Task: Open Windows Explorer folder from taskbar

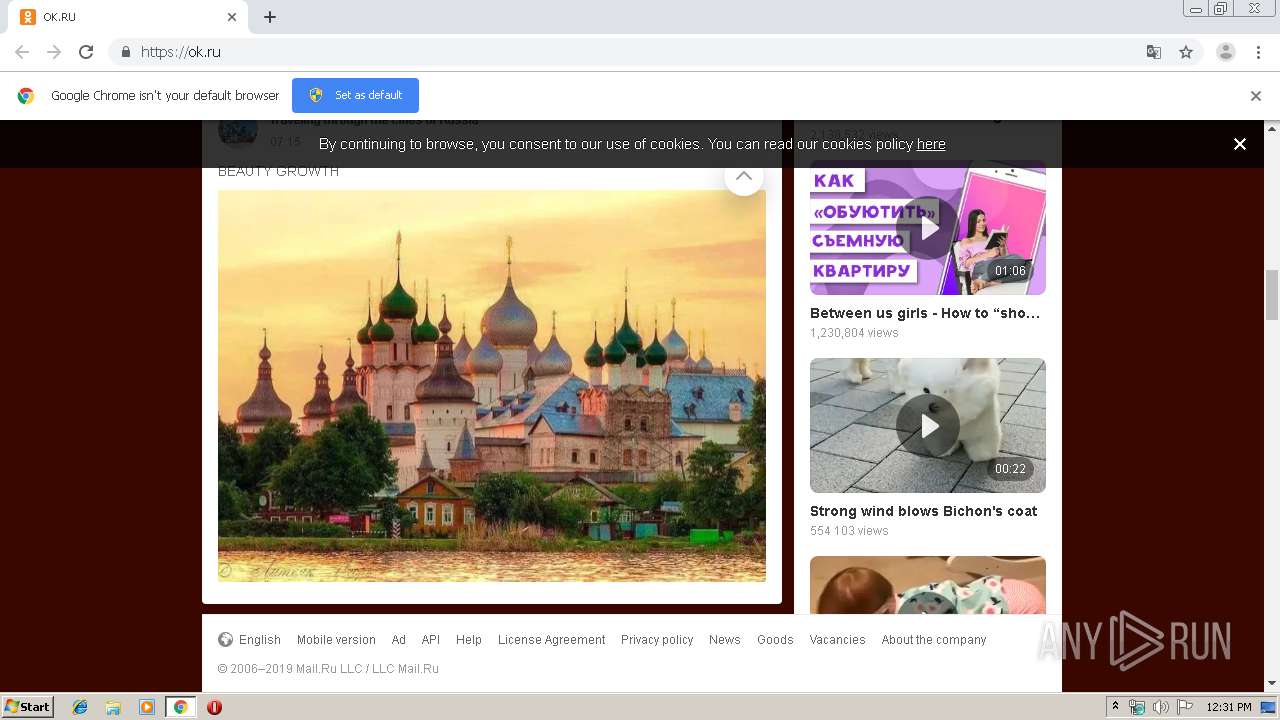Action: [x=113, y=707]
